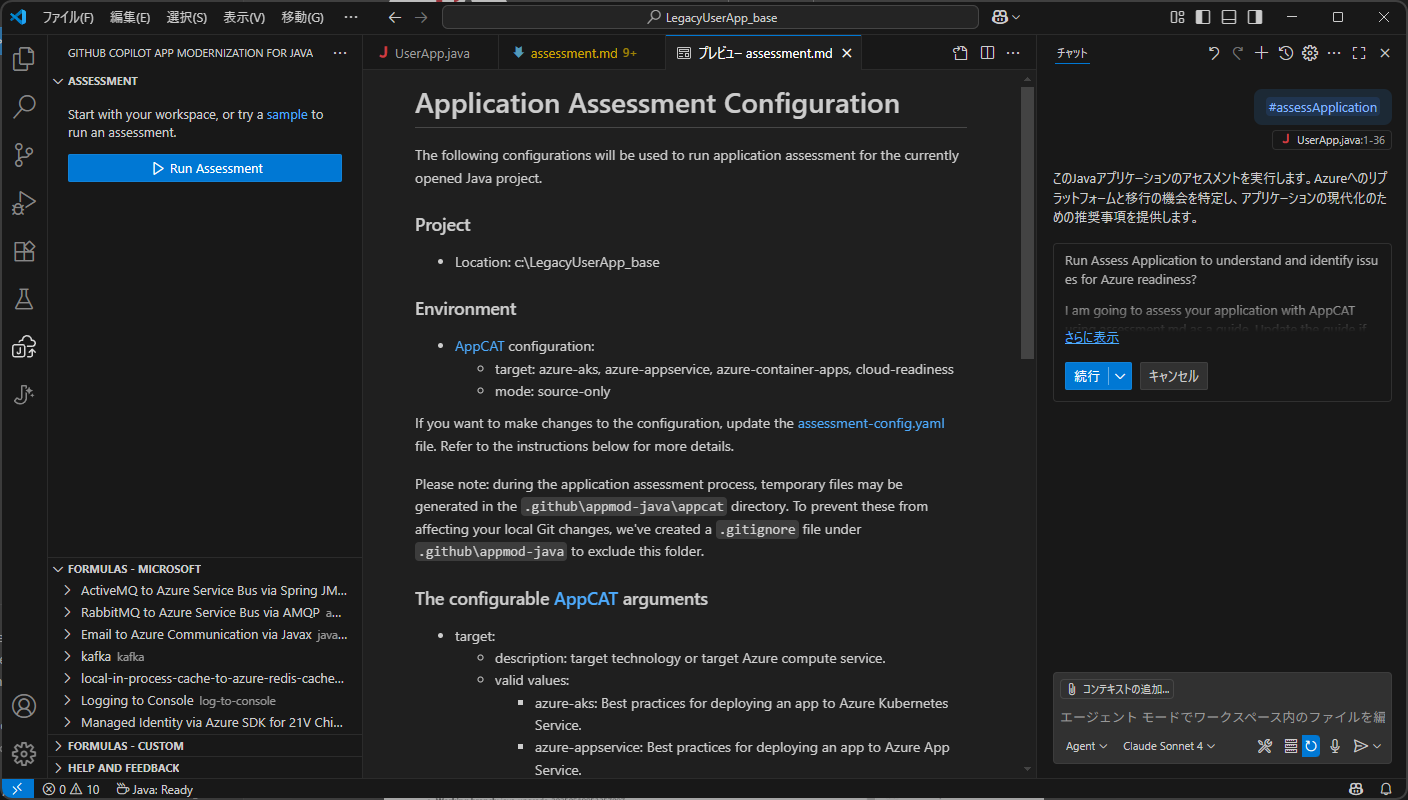Open the Accounts menu icon

(x=24, y=706)
